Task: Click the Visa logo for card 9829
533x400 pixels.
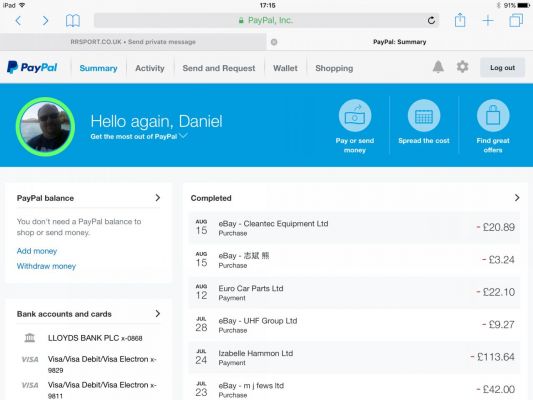Action: [30, 359]
